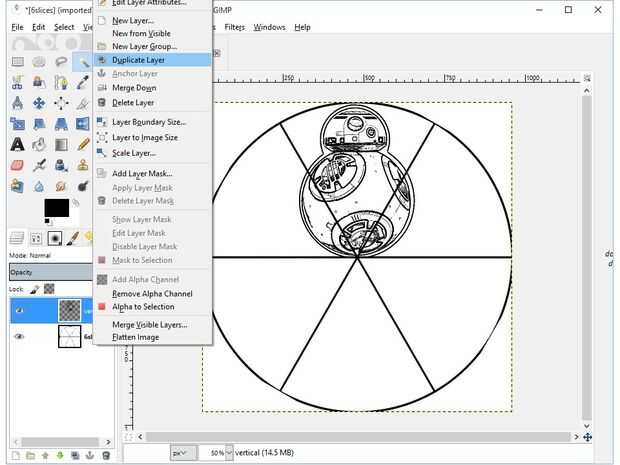Viewport: 620px width, 465px height.
Task: Select the Blend gradient tool
Action: pyautogui.click(x=60, y=145)
